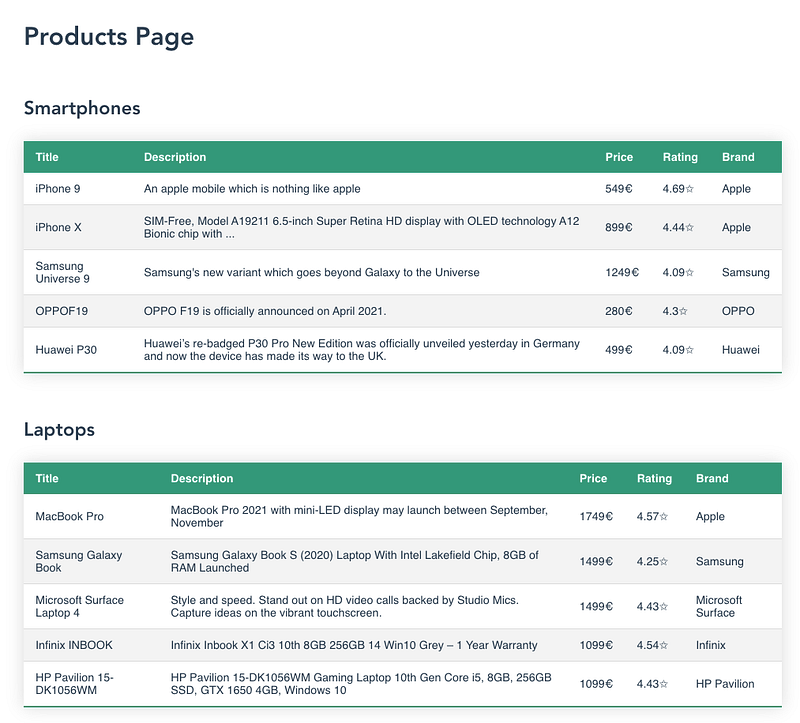Click the 4.44 rating star of iPhone X

(690, 228)
